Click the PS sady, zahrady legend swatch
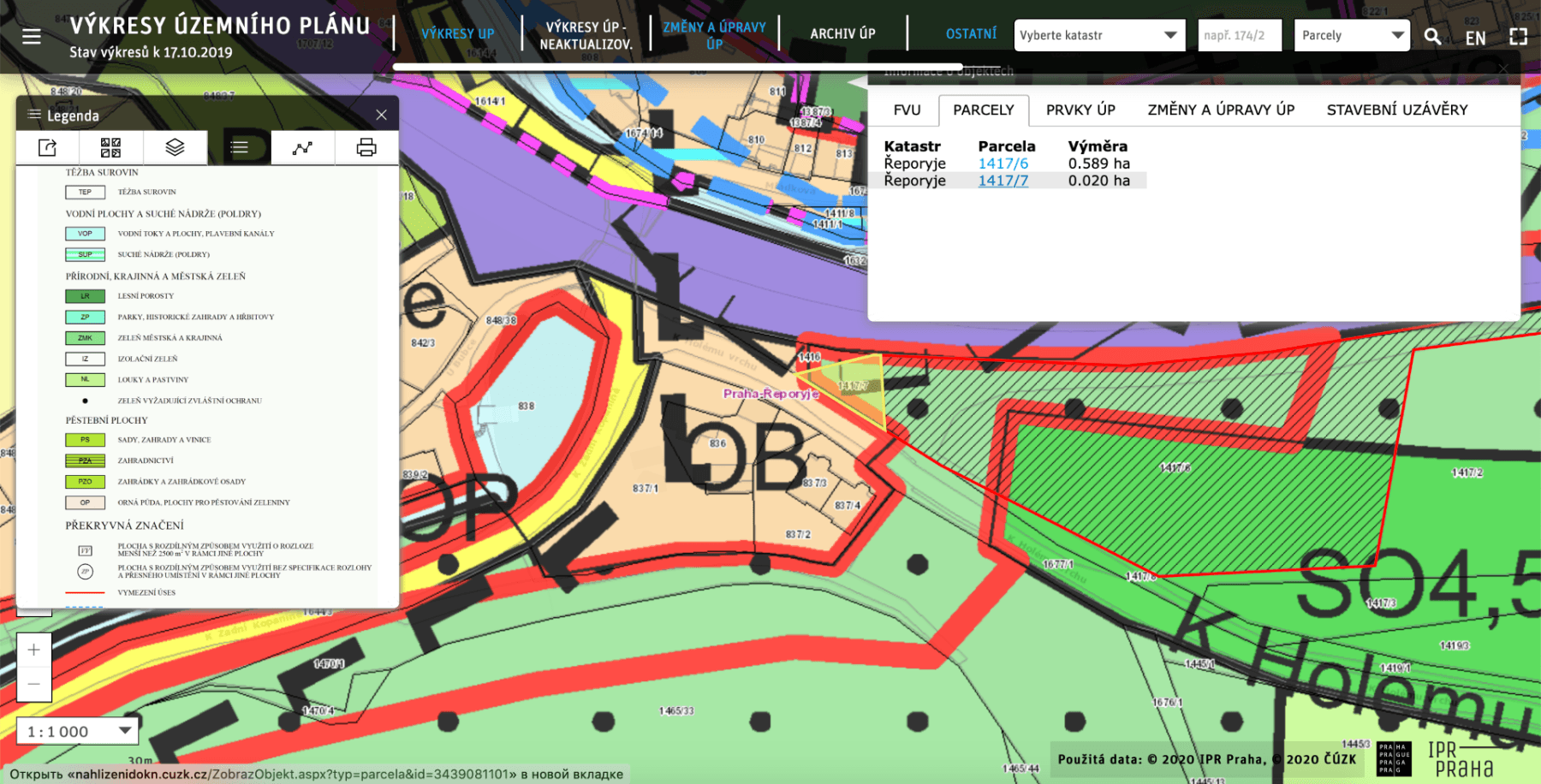The height and width of the screenshot is (784, 1541). [85, 440]
